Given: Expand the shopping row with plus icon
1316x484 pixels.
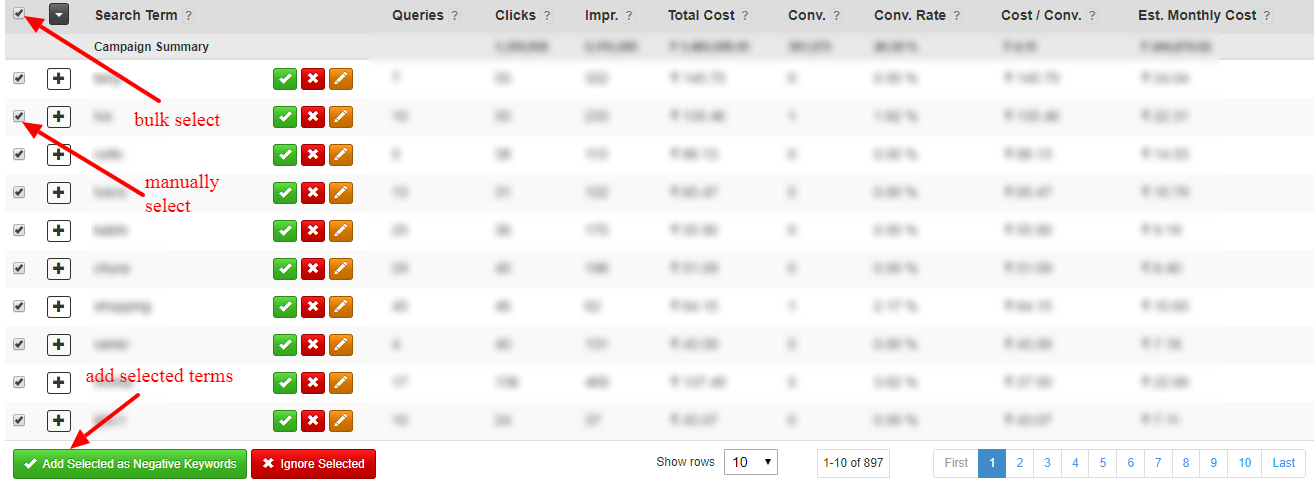Looking at the screenshot, I should click(59, 307).
